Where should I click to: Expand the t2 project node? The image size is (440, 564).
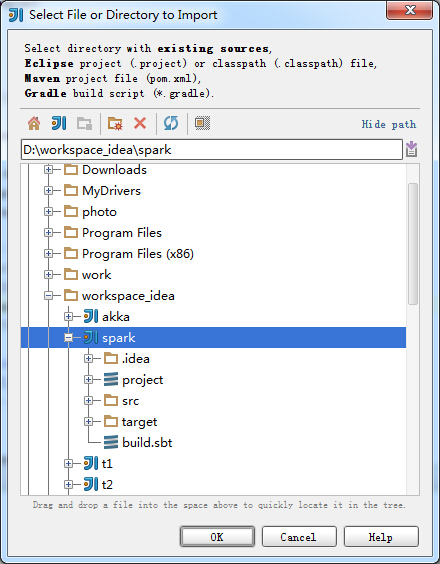click(68, 485)
